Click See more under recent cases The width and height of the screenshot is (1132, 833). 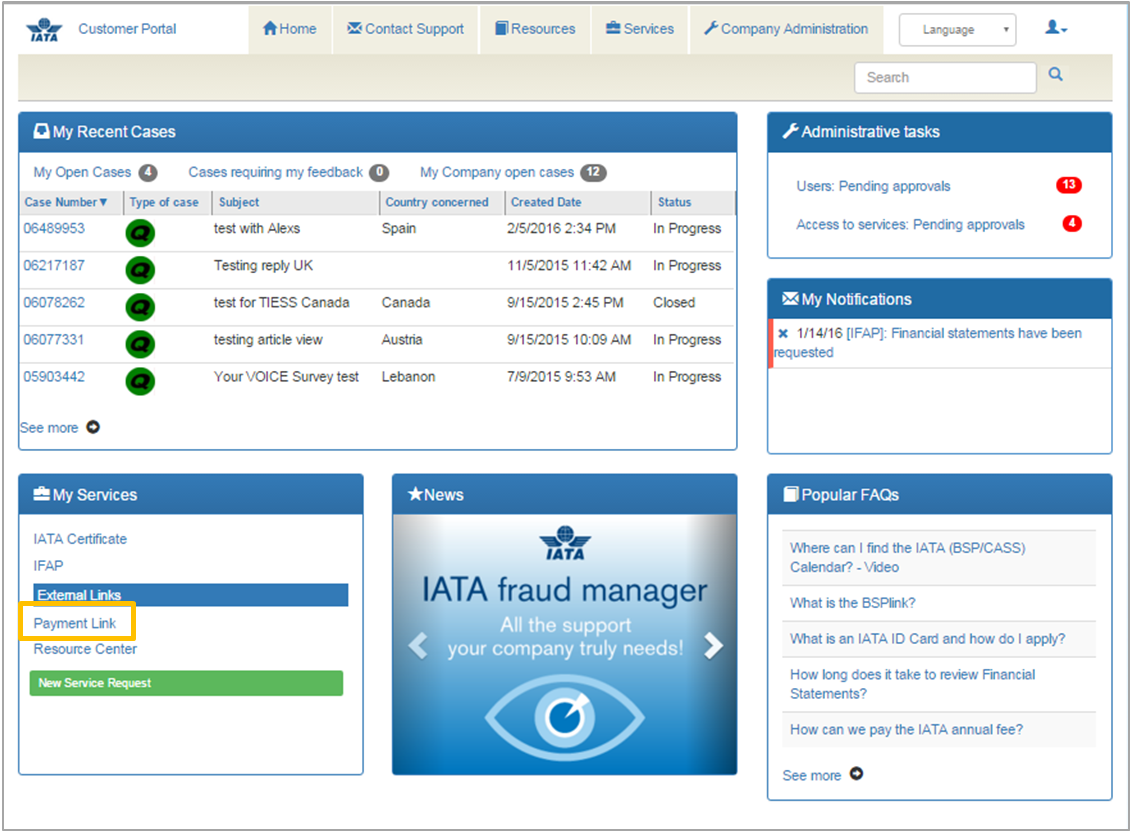(49, 428)
